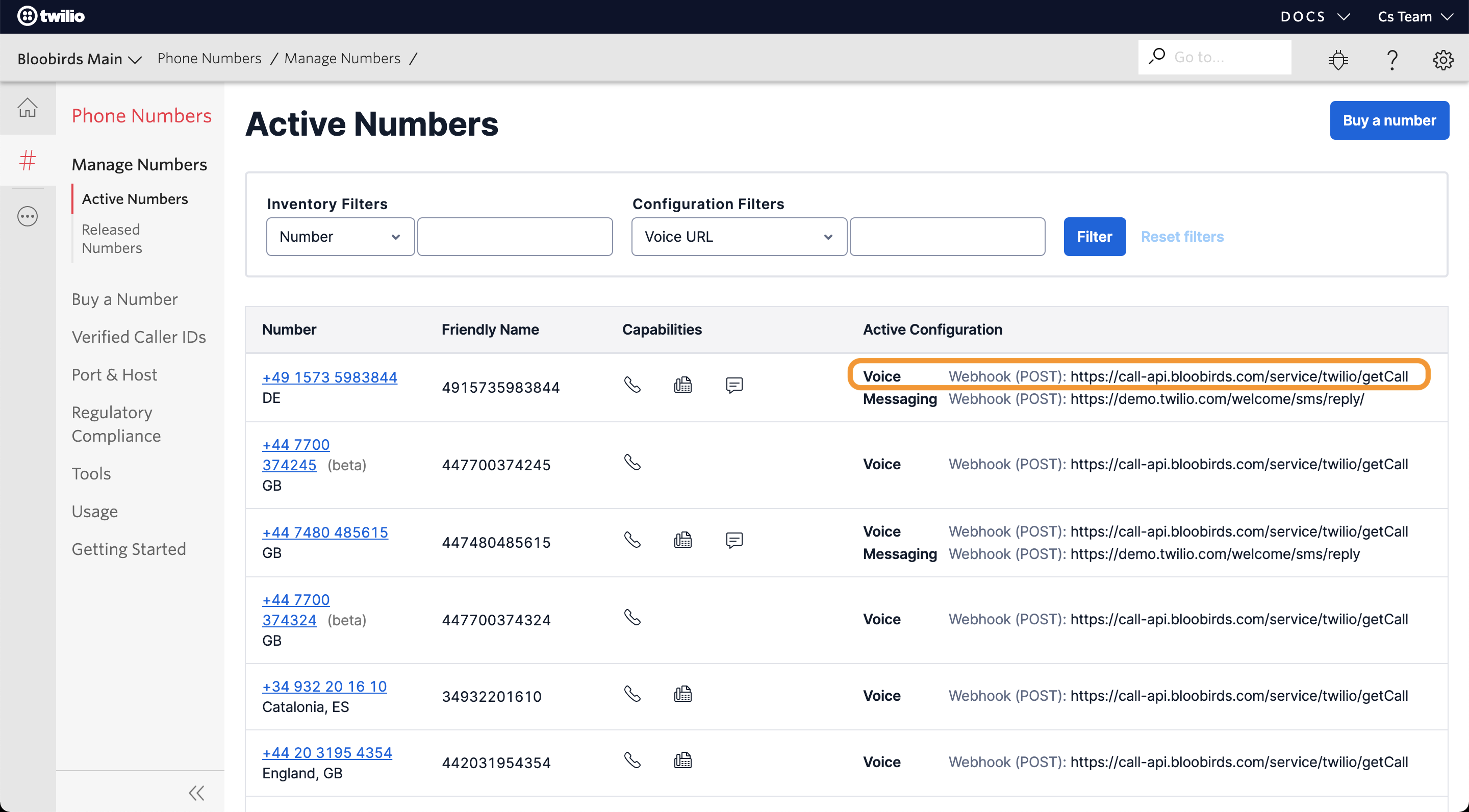Go to Manage Numbers in the breadcrumb
The height and width of the screenshot is (812, 1469).
pos(342,58)
